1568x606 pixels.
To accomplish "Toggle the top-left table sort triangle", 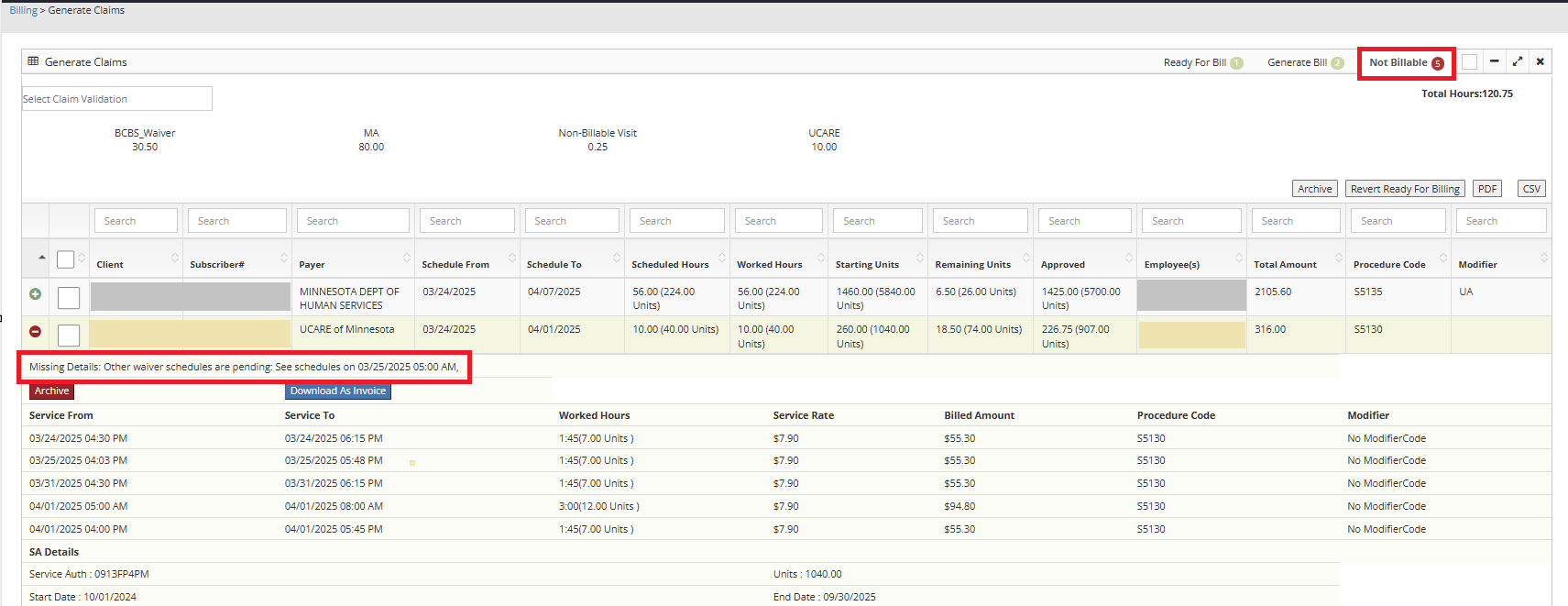I will tap(41, 258).
